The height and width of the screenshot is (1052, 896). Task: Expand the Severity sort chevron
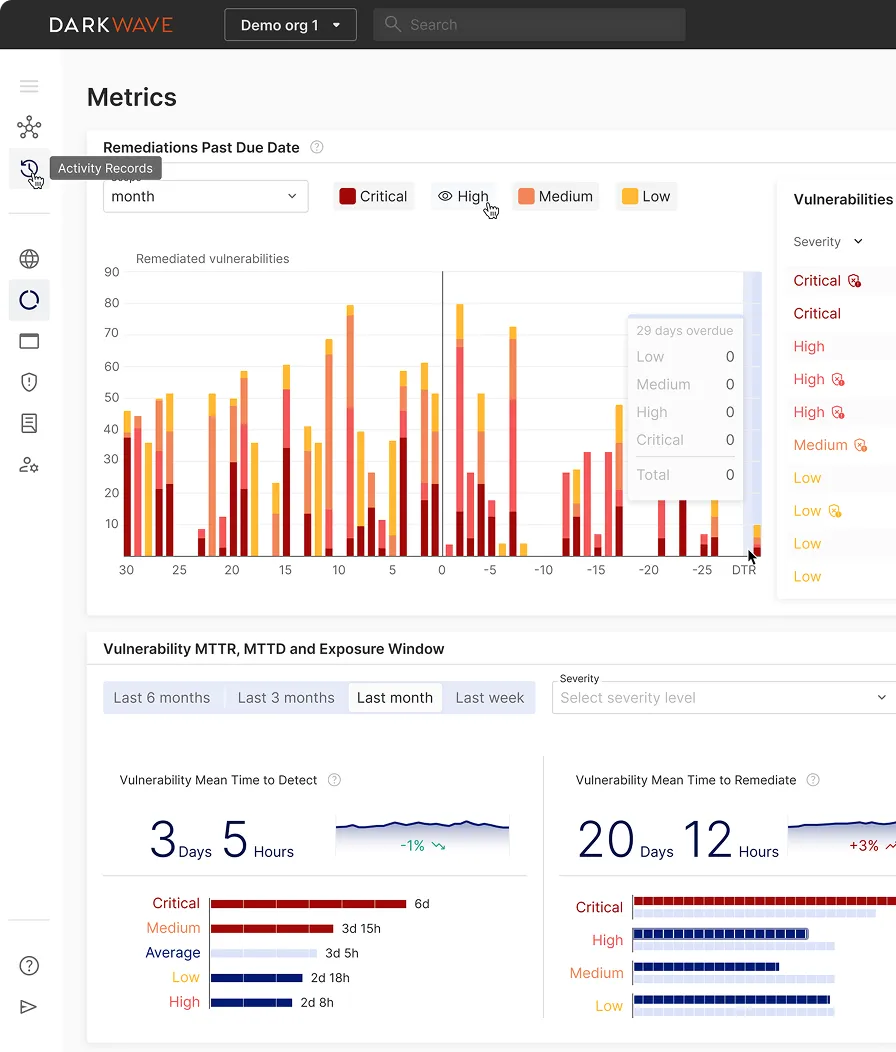(858, 242)
